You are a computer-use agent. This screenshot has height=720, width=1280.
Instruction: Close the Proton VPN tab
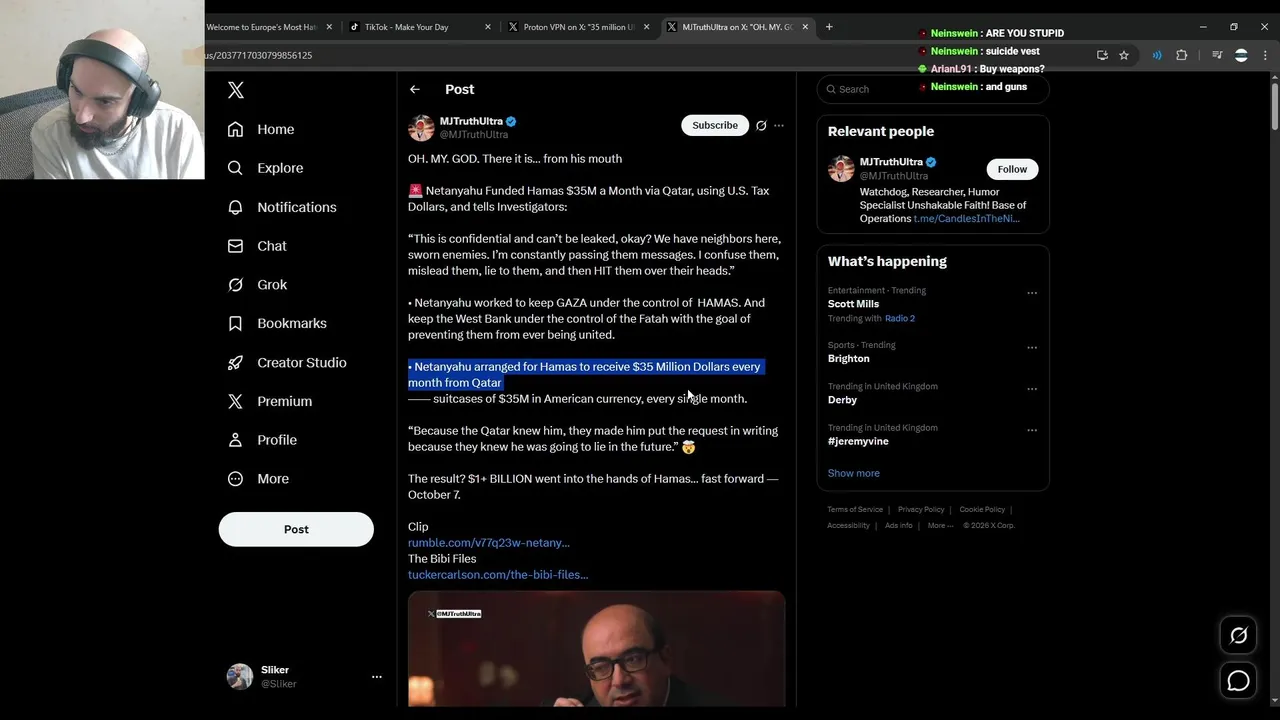tap(647, 27)
